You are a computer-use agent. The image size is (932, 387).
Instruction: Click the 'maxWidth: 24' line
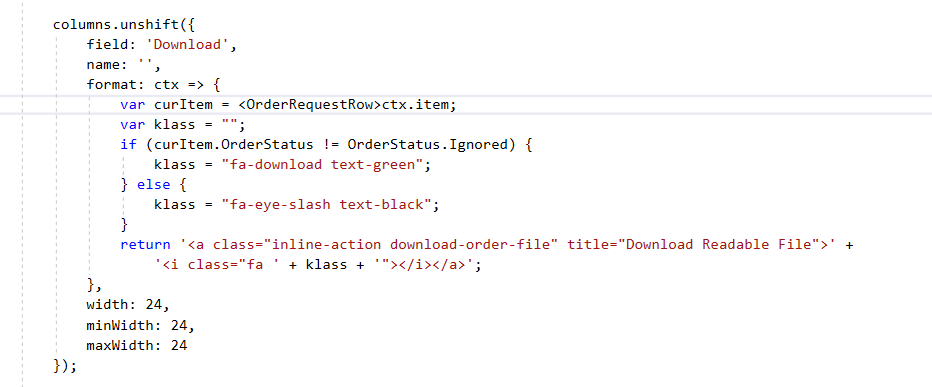(x=137, y=345)
